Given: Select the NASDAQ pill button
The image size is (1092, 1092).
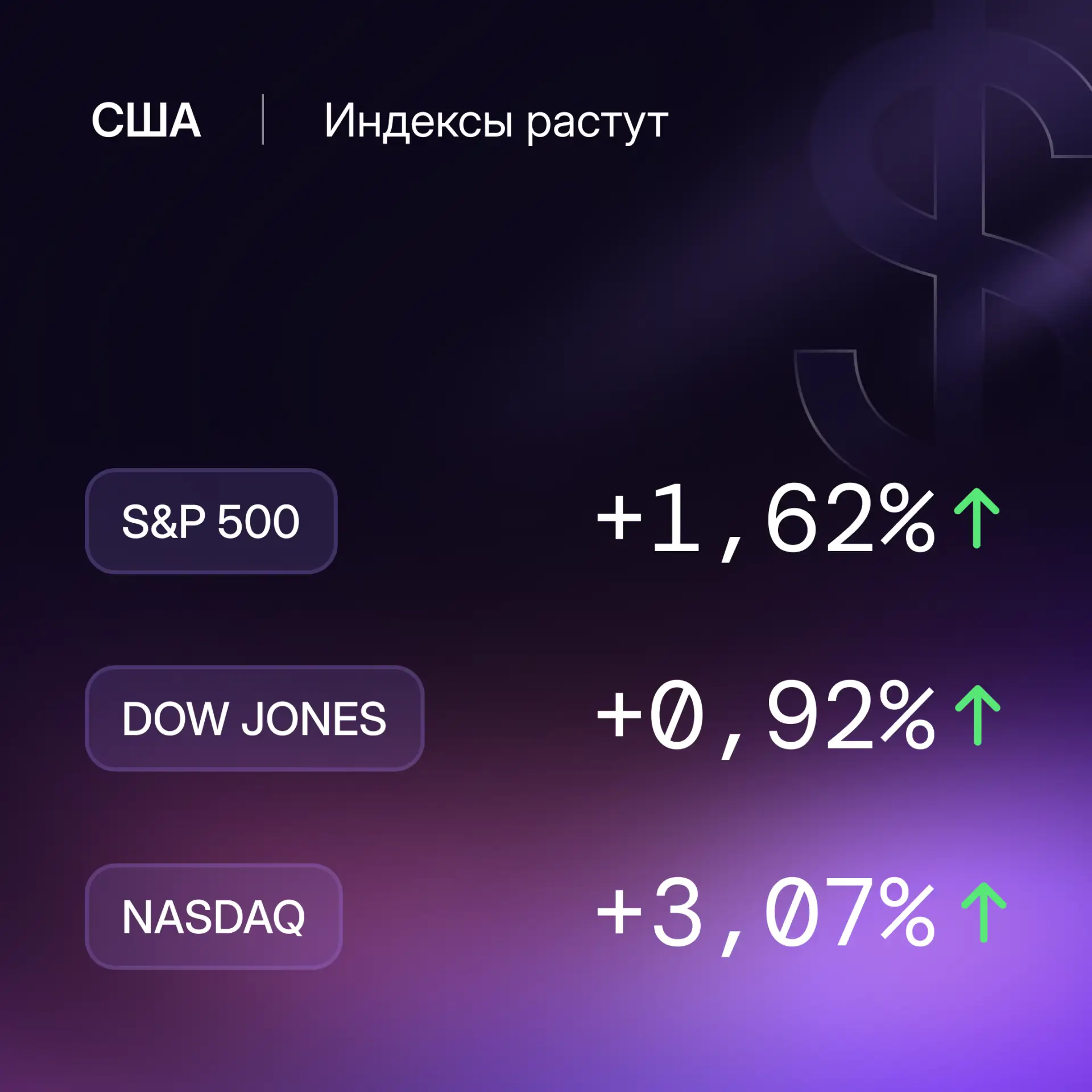Looking at the screenshot, I should tap(213, 916).
